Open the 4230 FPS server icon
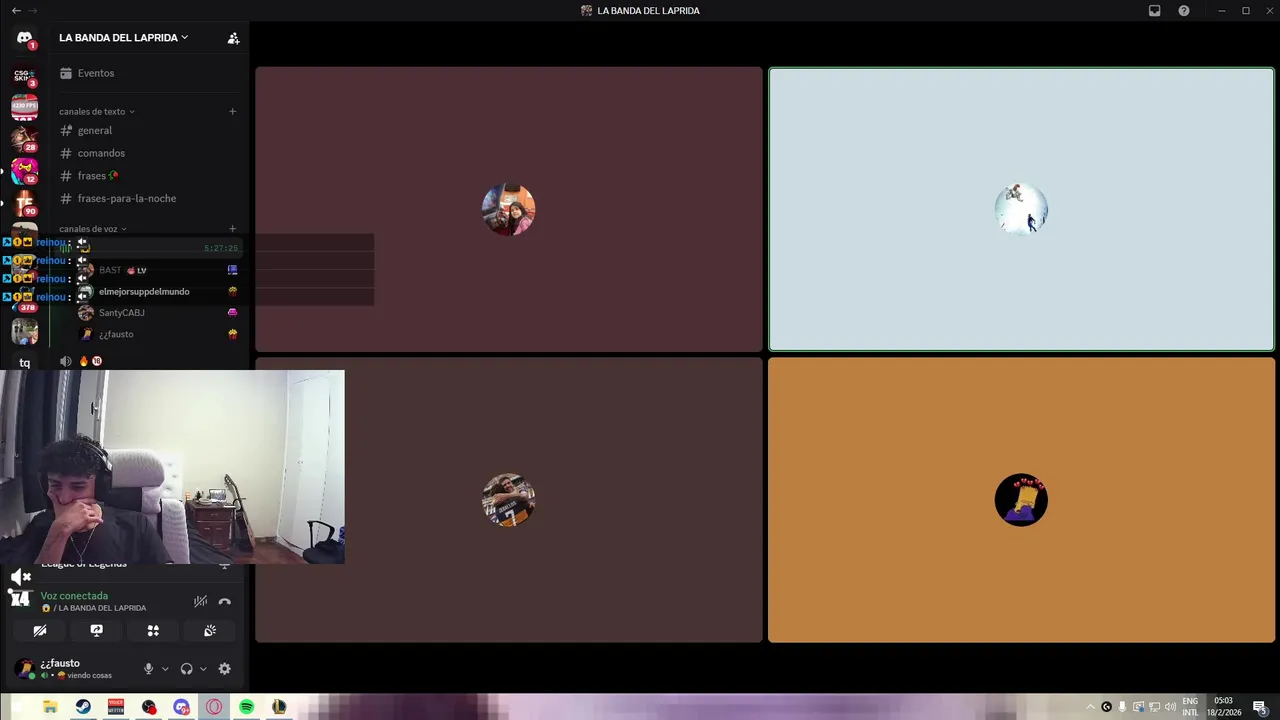 point(25,107)
